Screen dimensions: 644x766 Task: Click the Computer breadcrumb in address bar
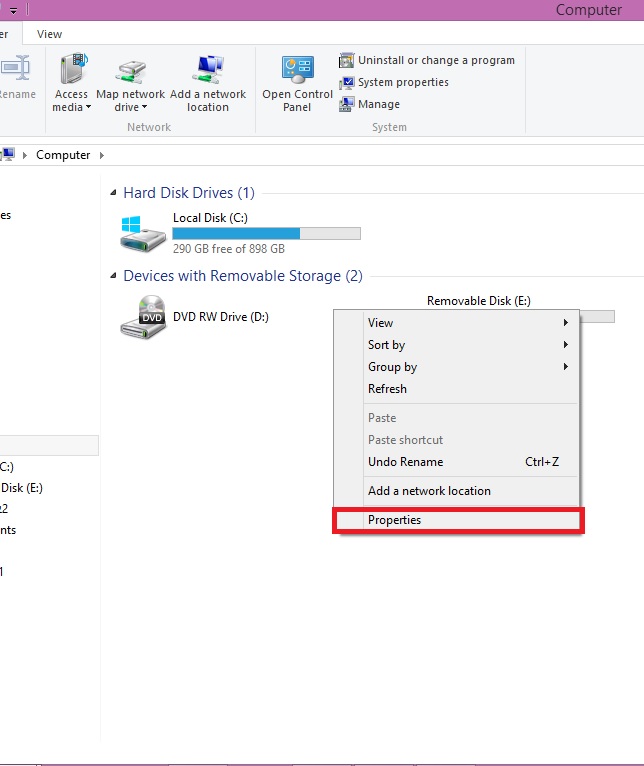click(63, 155)
